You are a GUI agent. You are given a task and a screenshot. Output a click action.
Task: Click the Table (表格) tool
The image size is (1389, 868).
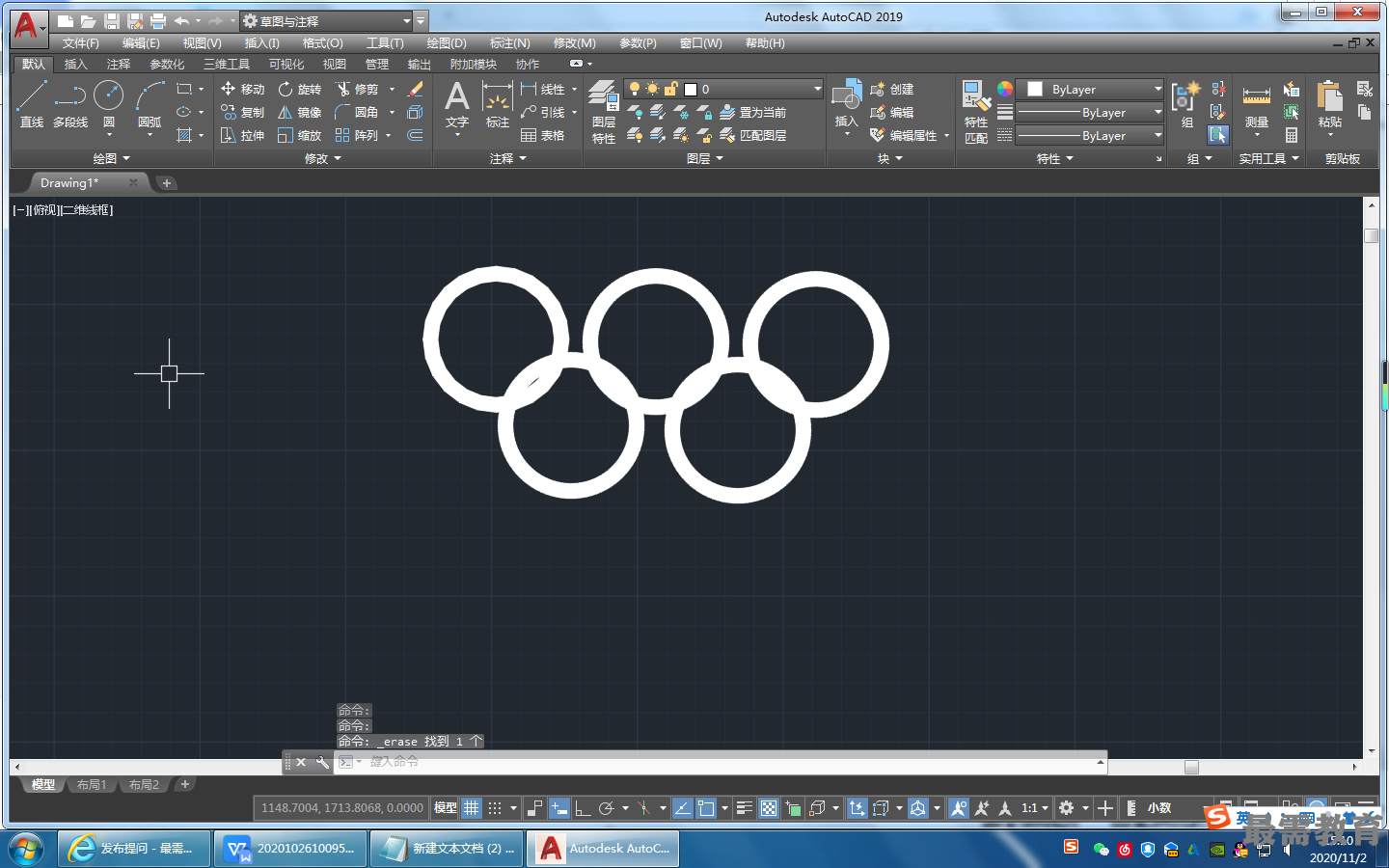[543, 135]
